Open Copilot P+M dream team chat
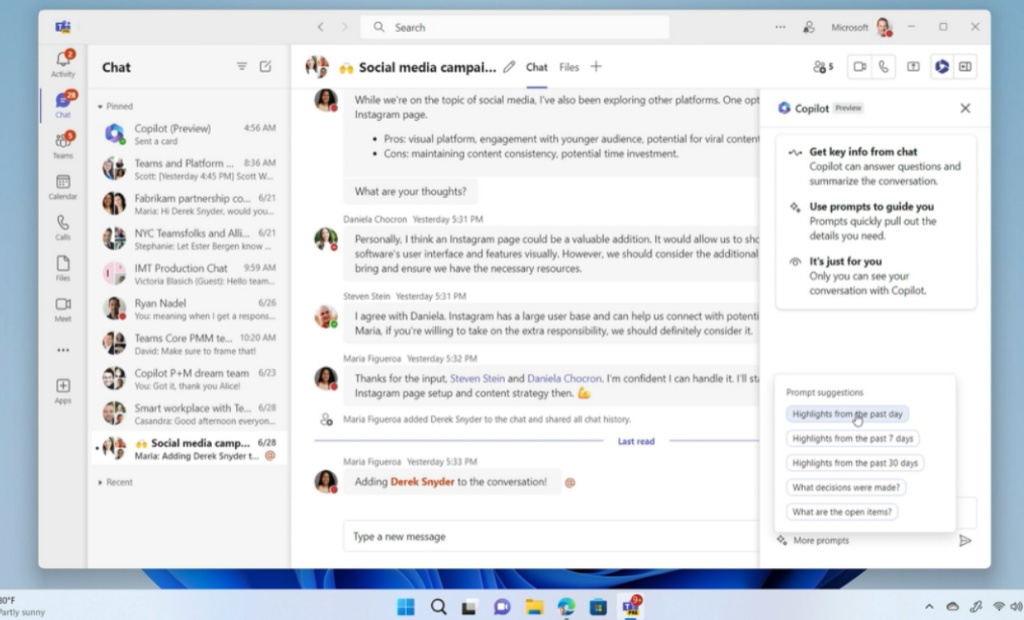1024x620 pixels. click(x=189, y=378)
